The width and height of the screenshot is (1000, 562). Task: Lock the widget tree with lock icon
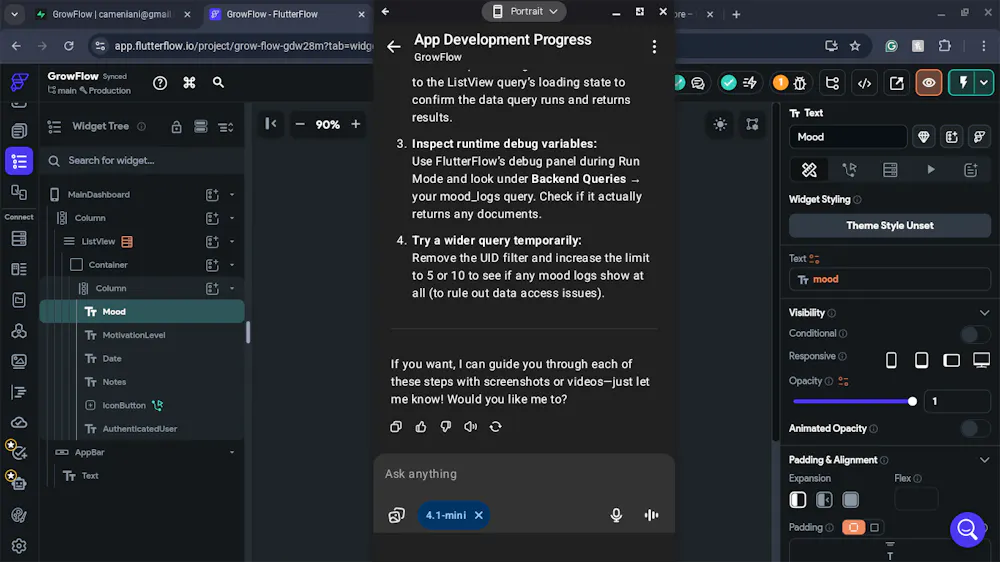[177, 127]
